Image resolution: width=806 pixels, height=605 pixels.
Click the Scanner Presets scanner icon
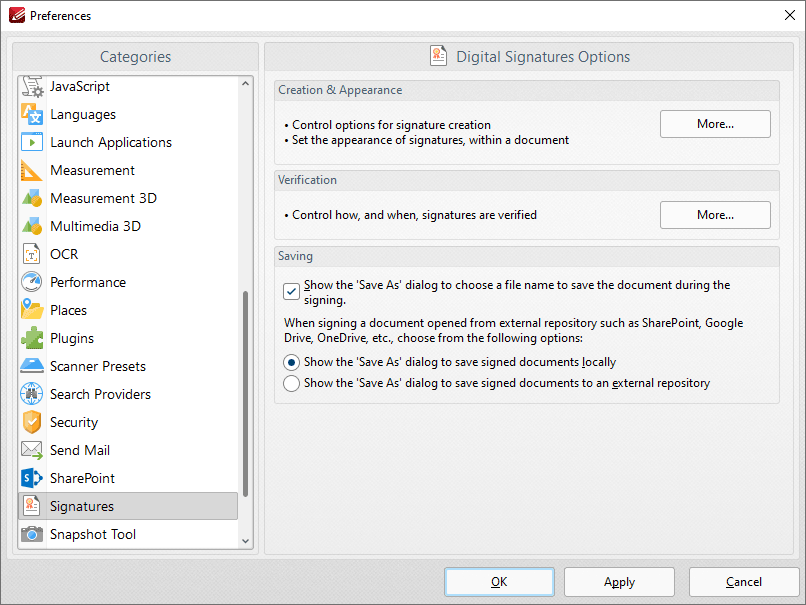(32, 366)
